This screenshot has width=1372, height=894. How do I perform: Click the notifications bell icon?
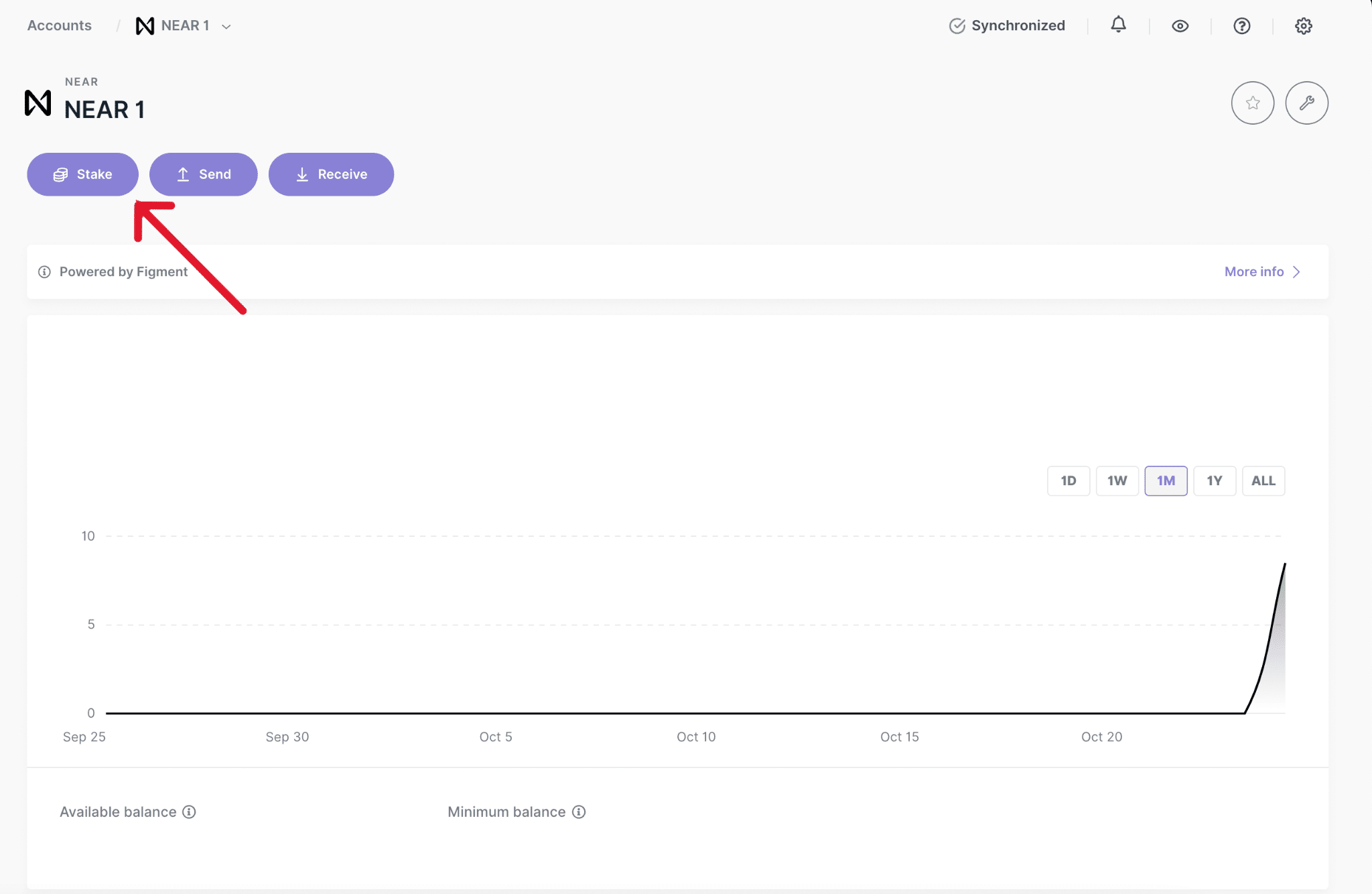click(x=1118, y=25)
